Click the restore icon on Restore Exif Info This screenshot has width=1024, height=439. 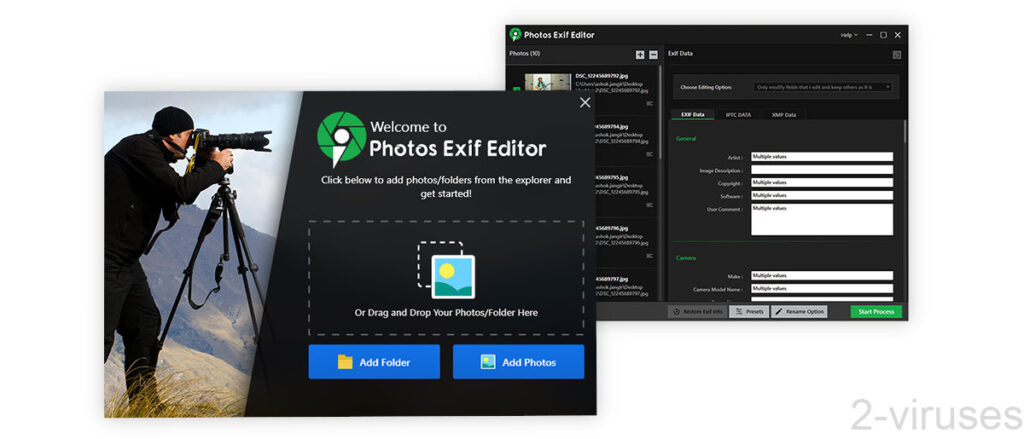click(x=677, y=312)
